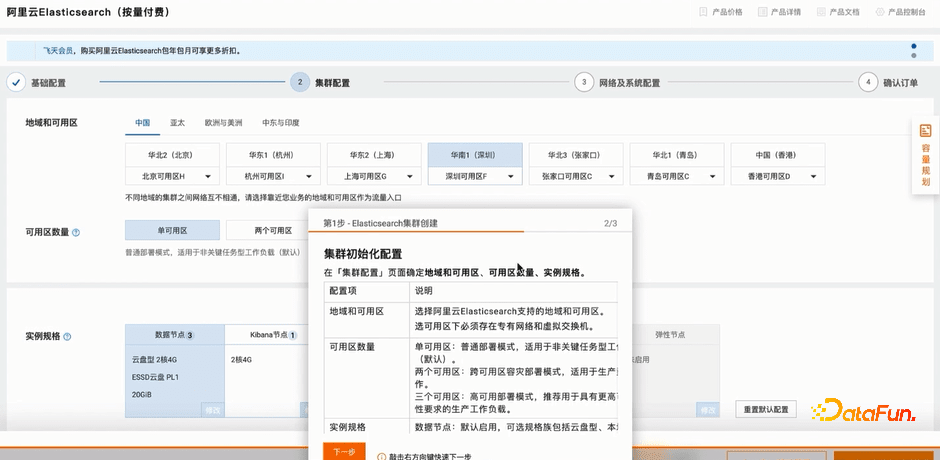This screenshot has height=460, width=940.
Task: Click the tutorial progress bar in the guide popup
Action: pyautogui.click(x=470, y=231)
